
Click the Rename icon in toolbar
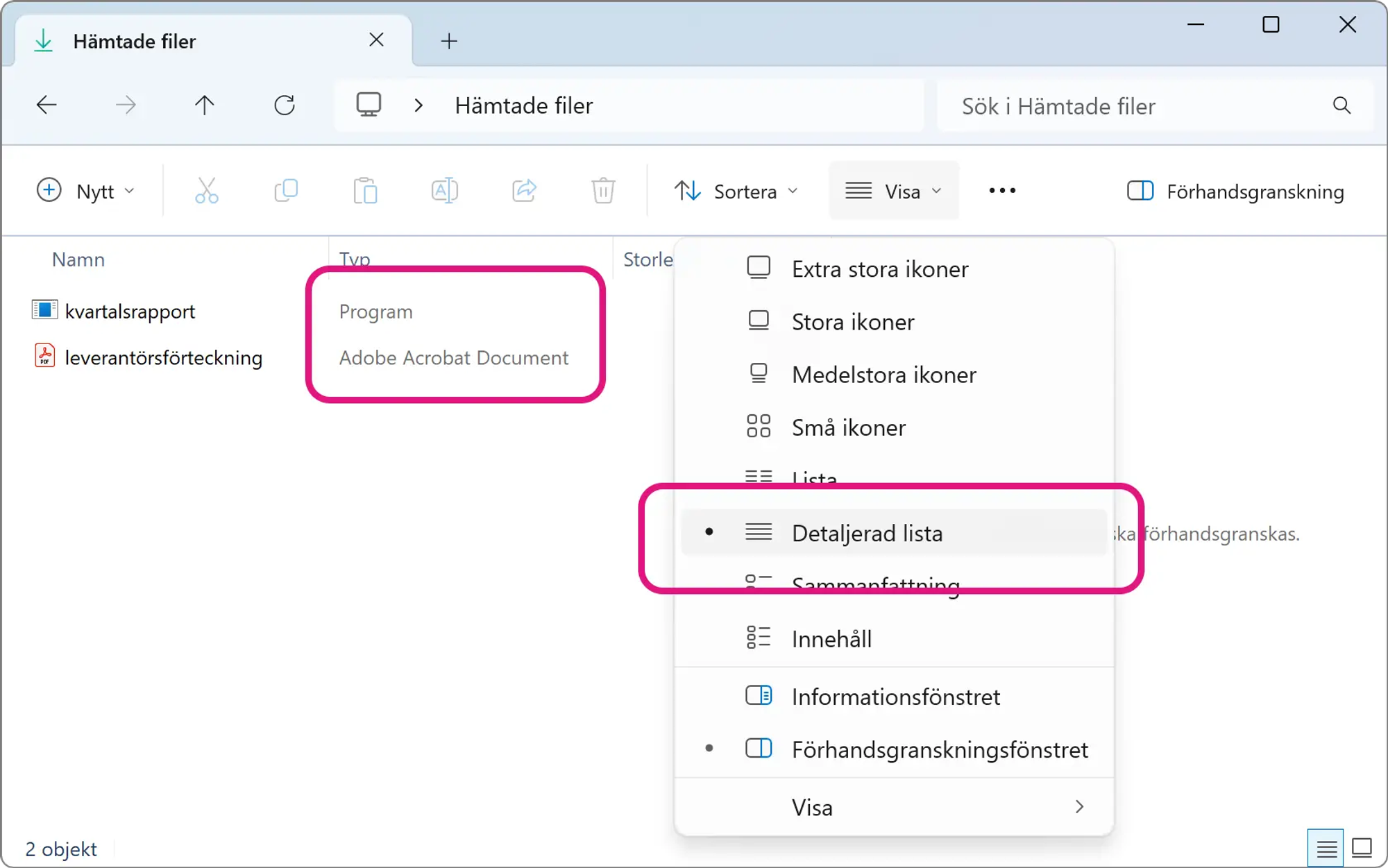coord(445,190)
